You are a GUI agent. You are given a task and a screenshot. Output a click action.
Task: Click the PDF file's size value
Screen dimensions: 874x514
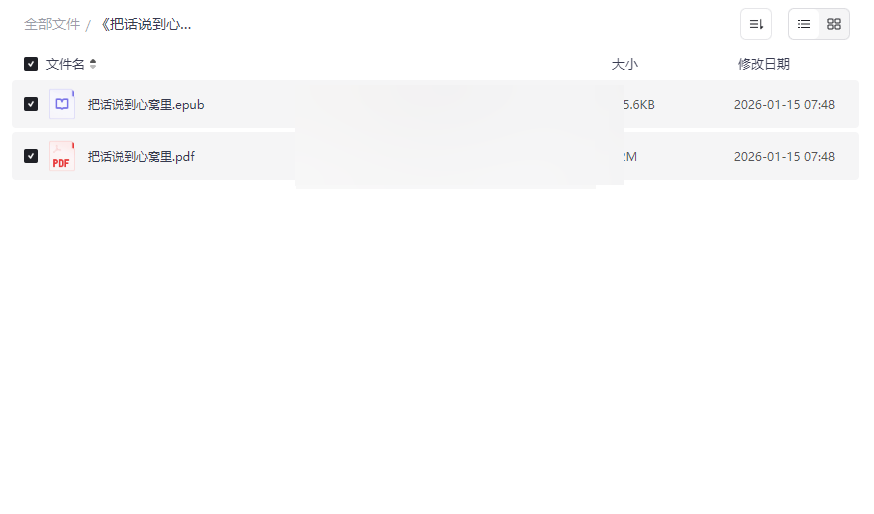click(x=630, y=156)
